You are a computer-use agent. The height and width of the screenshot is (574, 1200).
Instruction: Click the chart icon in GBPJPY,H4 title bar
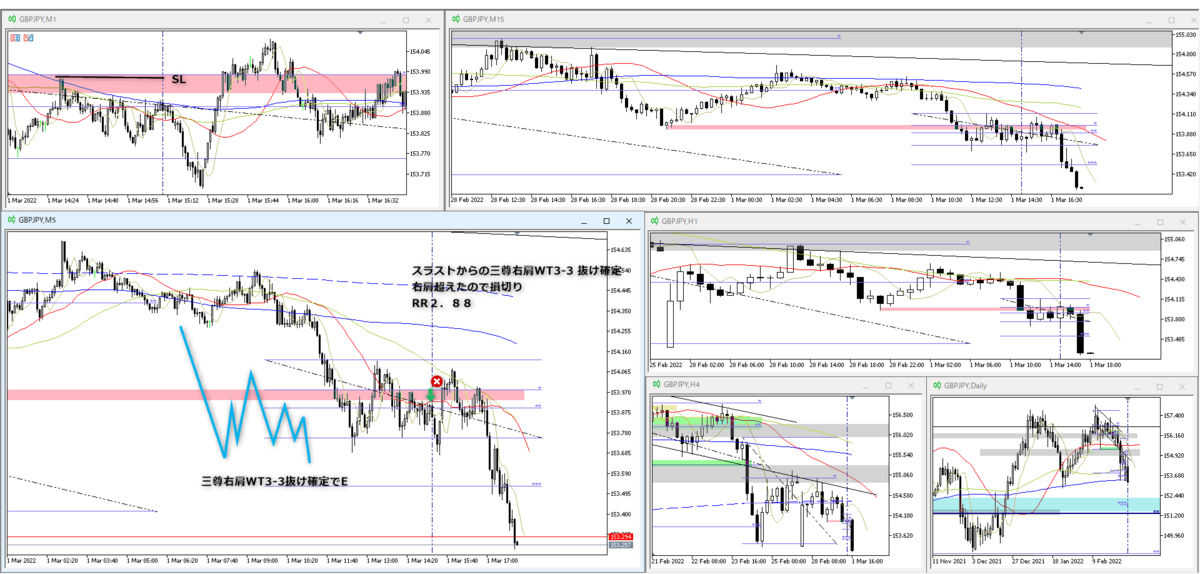[655, 384]
